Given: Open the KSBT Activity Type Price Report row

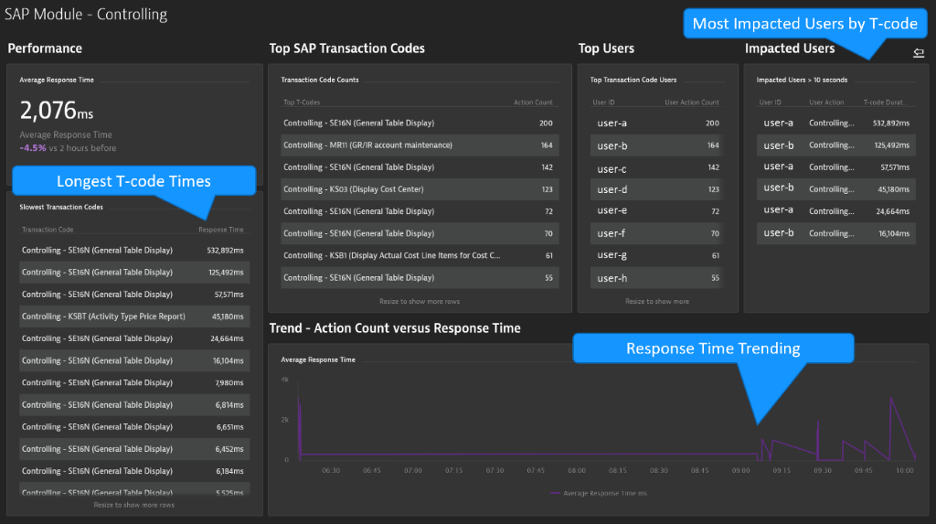Looking at the screenshot, I should (x=134, y=316).
